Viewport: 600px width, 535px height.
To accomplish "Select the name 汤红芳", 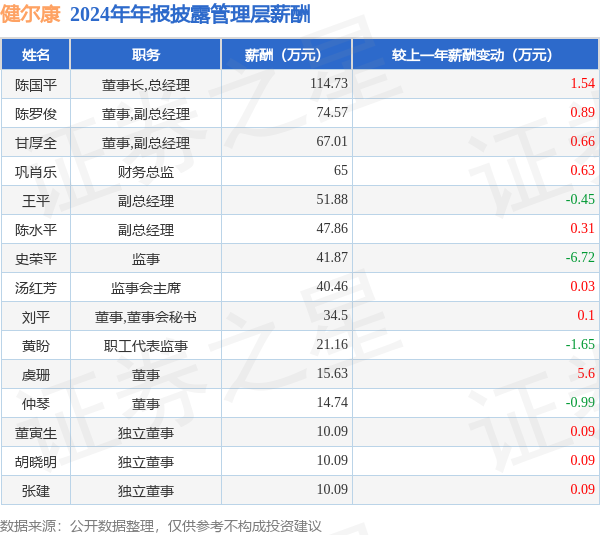I will pyautogui.click(x=36, y=288).
